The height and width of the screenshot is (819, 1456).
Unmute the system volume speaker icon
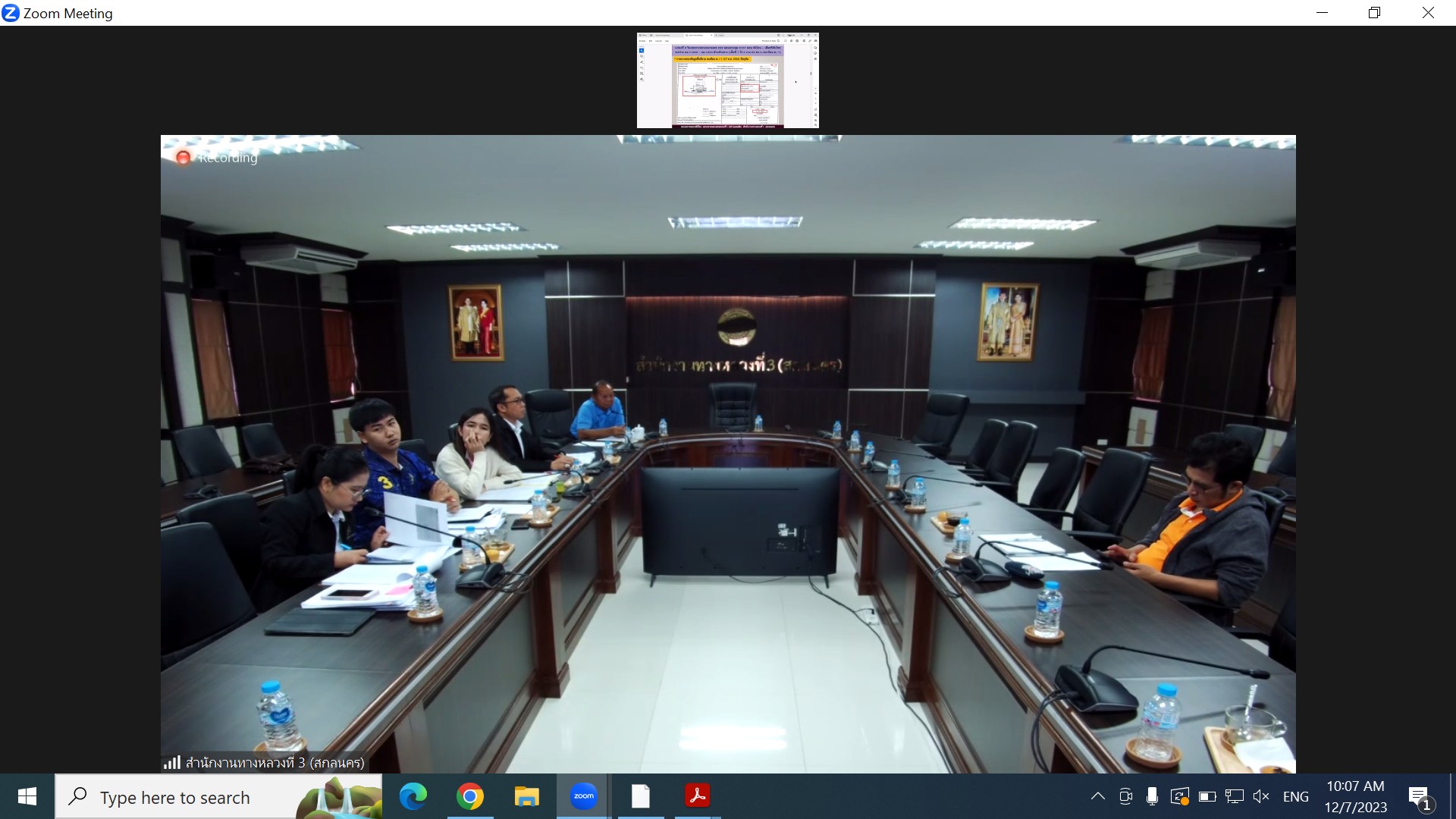point(1261,796)
